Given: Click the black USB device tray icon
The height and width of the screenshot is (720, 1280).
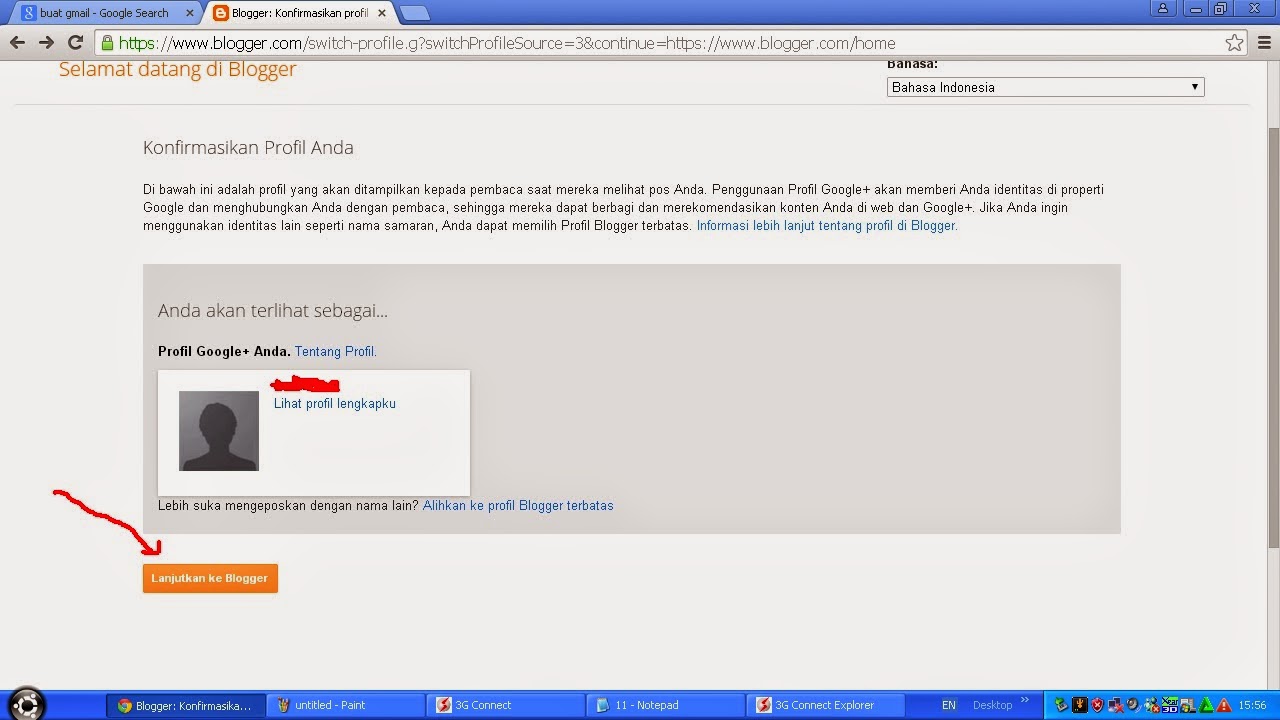Looking at the screenshot, I should (1080, 705).
